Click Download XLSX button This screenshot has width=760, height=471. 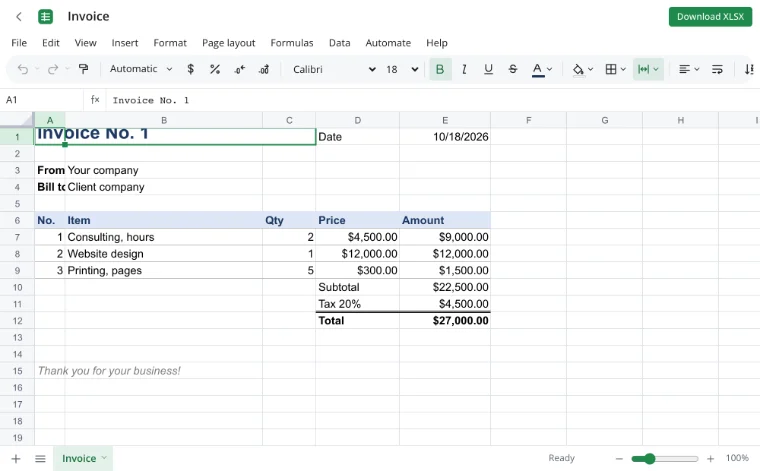click(x=710, y=17)
